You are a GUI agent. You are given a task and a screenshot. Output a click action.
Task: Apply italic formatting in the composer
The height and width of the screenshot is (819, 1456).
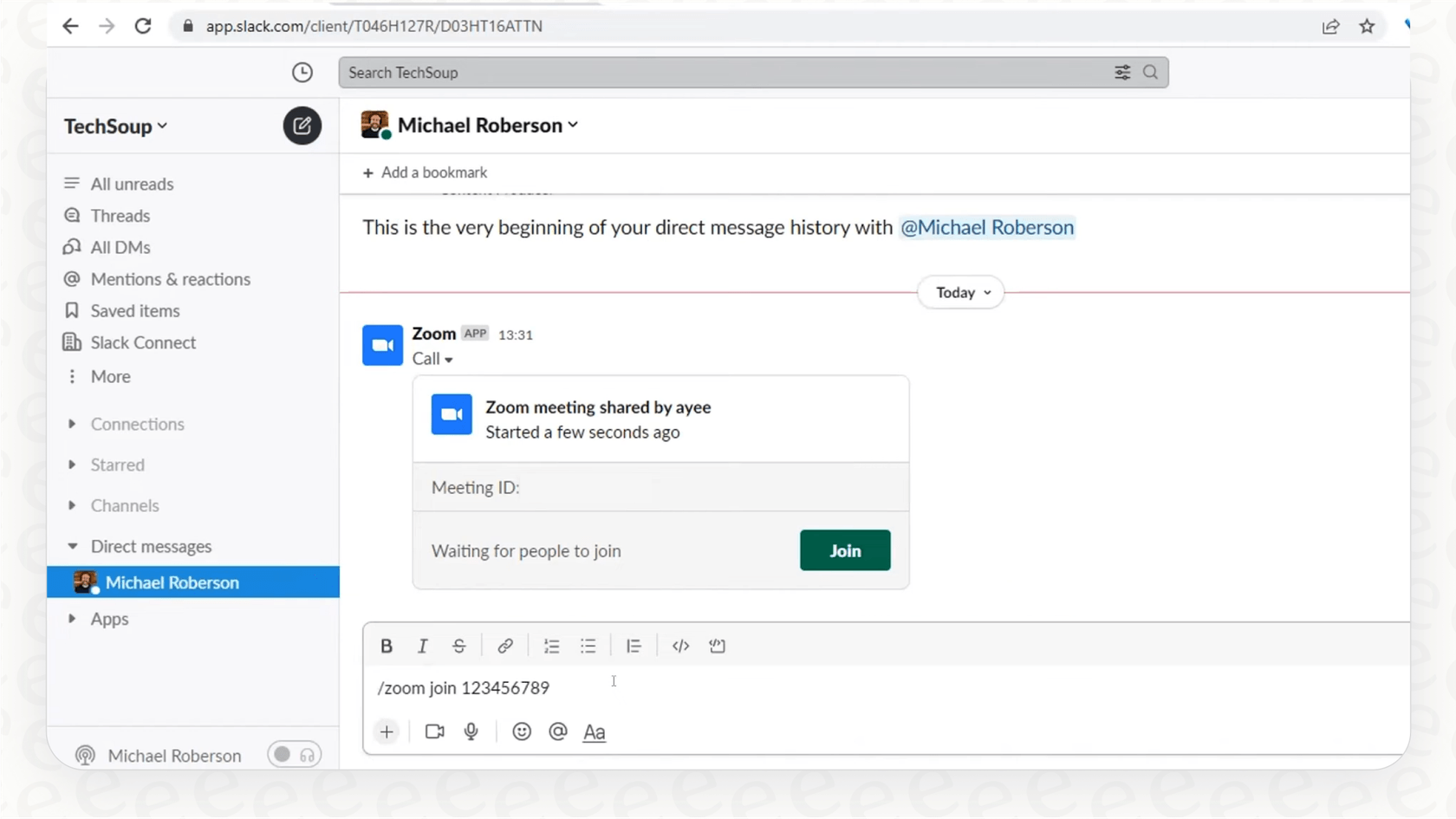coord(422,646)
